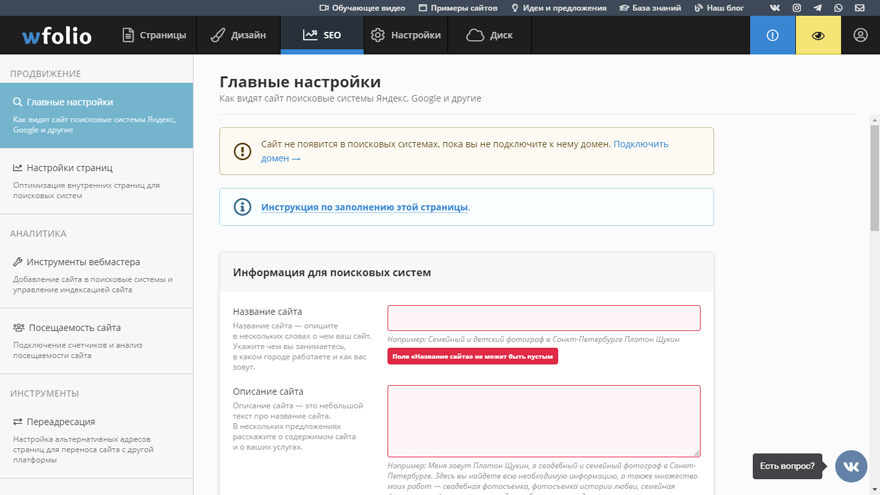Open the VK social icon in top bar
Viewport: 880px width, 495px height.
(x=774, y=8)
